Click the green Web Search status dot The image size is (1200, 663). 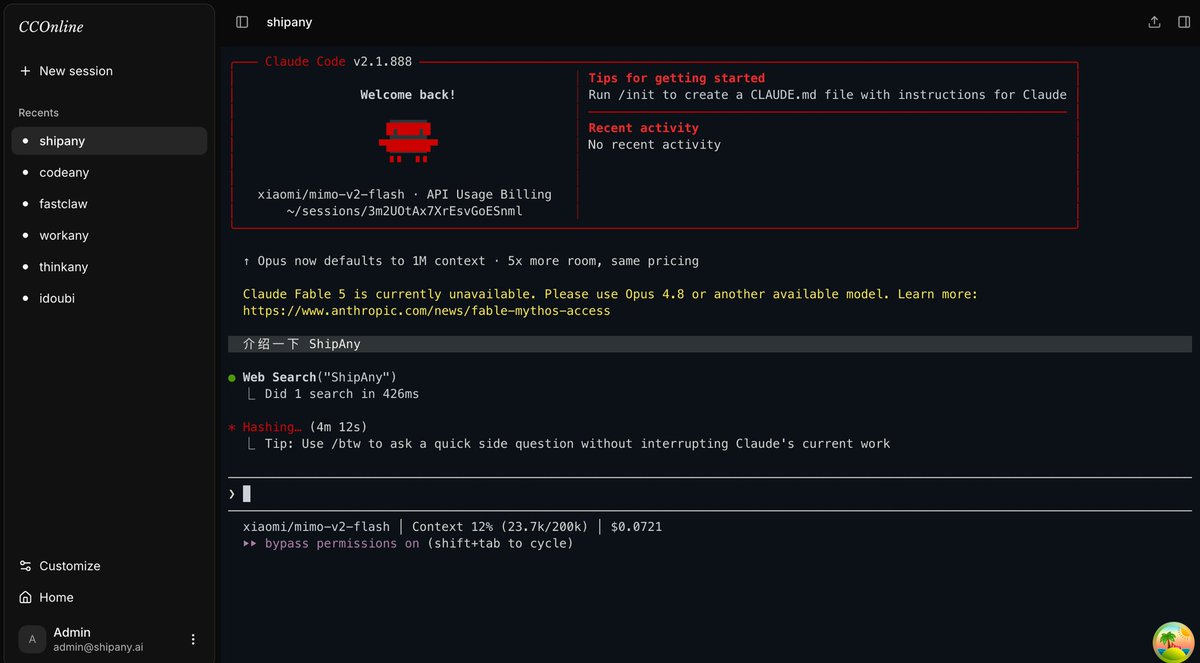pyautogui.click(x=232, y=378)
